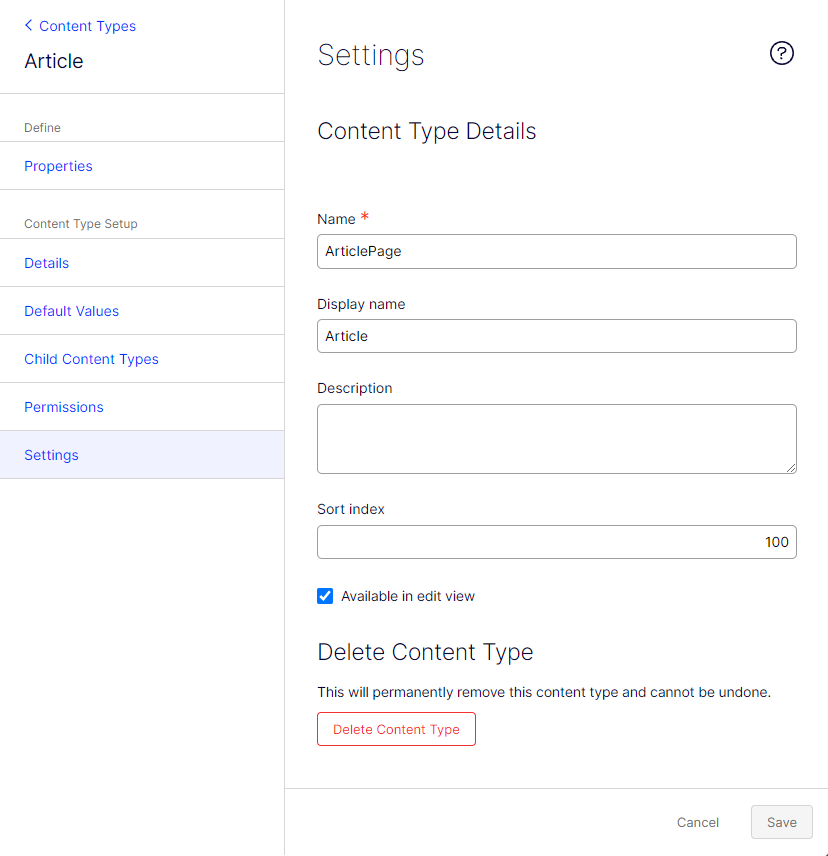This screenshot has width=828, height=856.
Task: Click the 'Sort index' label text
Action: [351, 509]
